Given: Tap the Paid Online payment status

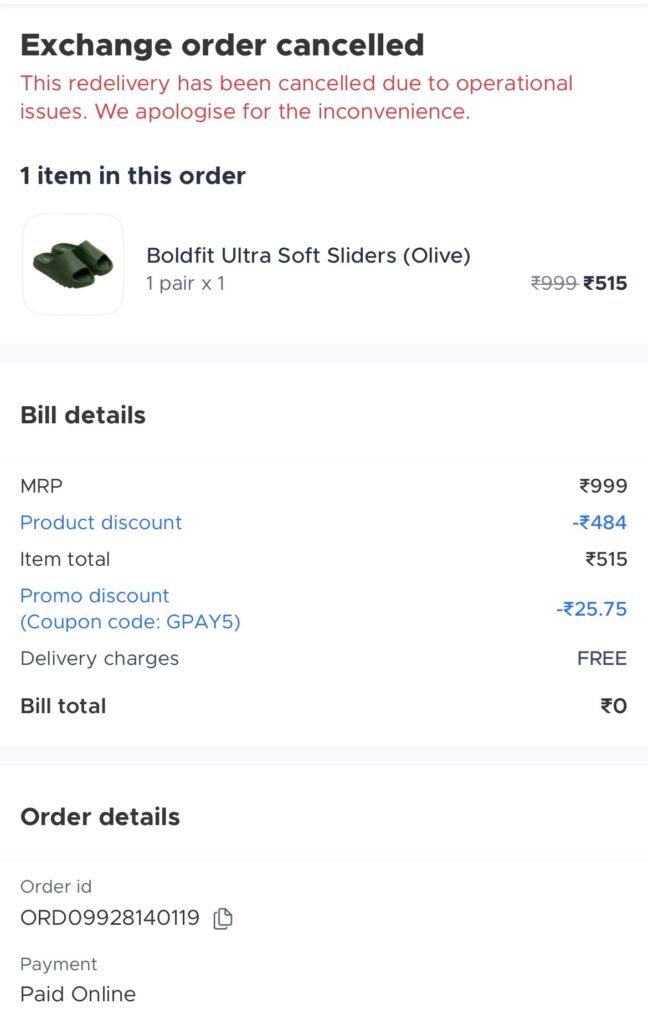Looking at the screenshot, I should (x=78, y=994).
